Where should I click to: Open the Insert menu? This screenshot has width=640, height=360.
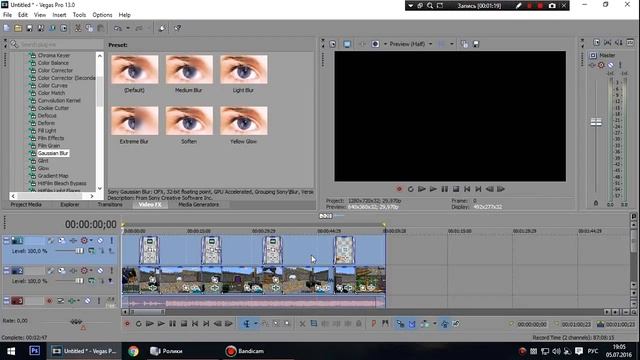coord(59,15)
